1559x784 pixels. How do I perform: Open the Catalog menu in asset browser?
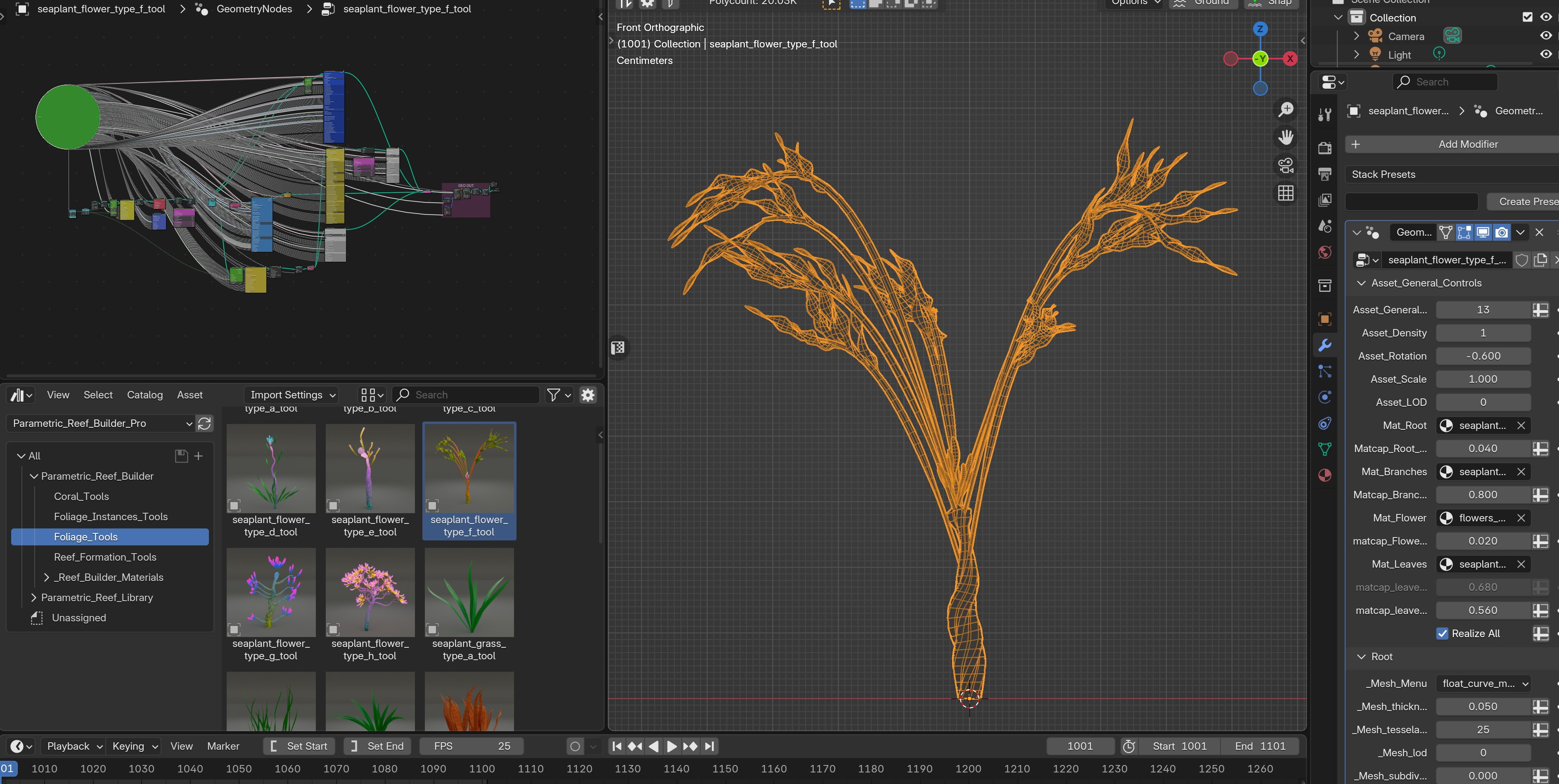(145, 395)
